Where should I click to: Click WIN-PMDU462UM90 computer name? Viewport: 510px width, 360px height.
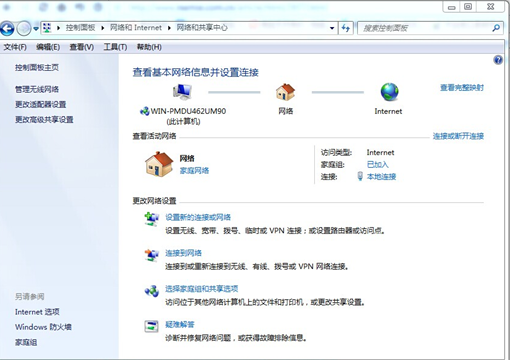point(188,111)
